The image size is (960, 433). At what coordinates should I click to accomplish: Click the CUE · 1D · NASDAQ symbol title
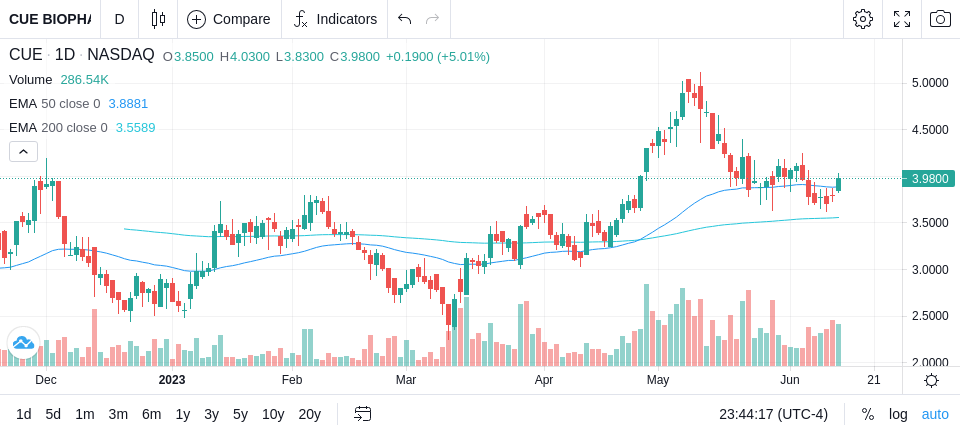click(81, 55)
